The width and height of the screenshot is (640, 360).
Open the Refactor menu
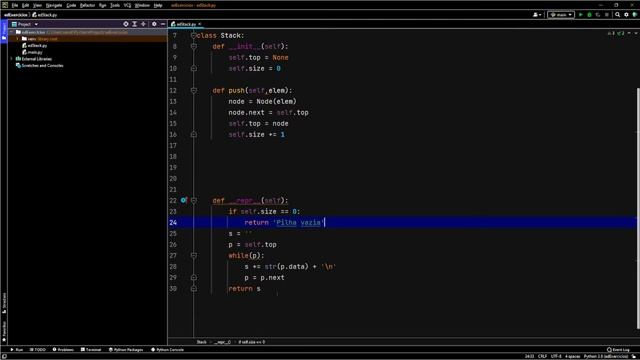87,5
